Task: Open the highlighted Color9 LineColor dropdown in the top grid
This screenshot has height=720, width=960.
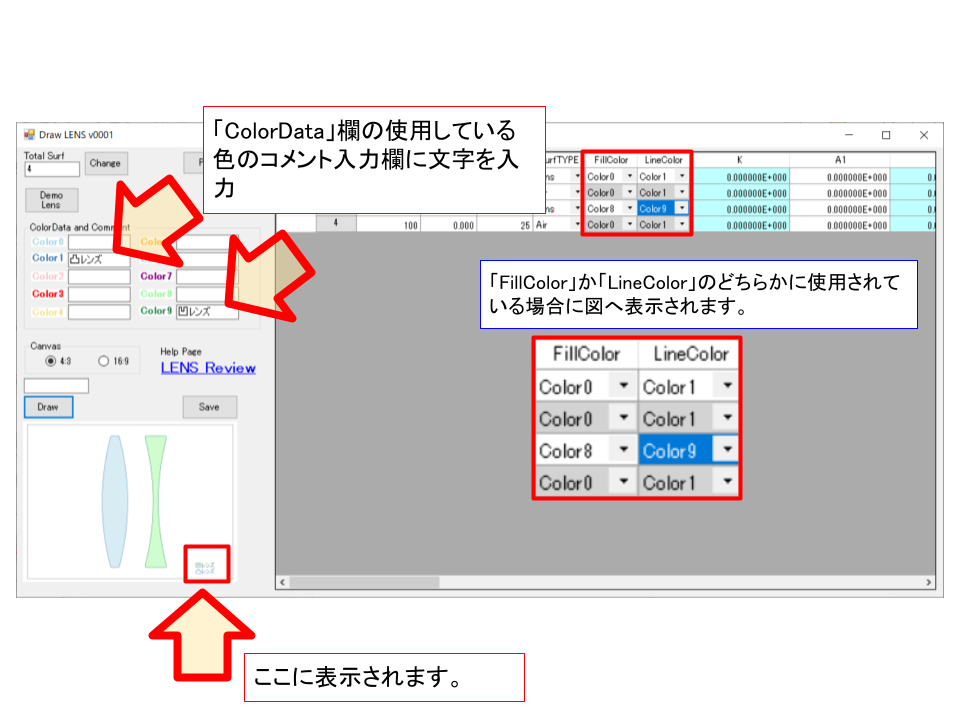Action: point(682,208)
